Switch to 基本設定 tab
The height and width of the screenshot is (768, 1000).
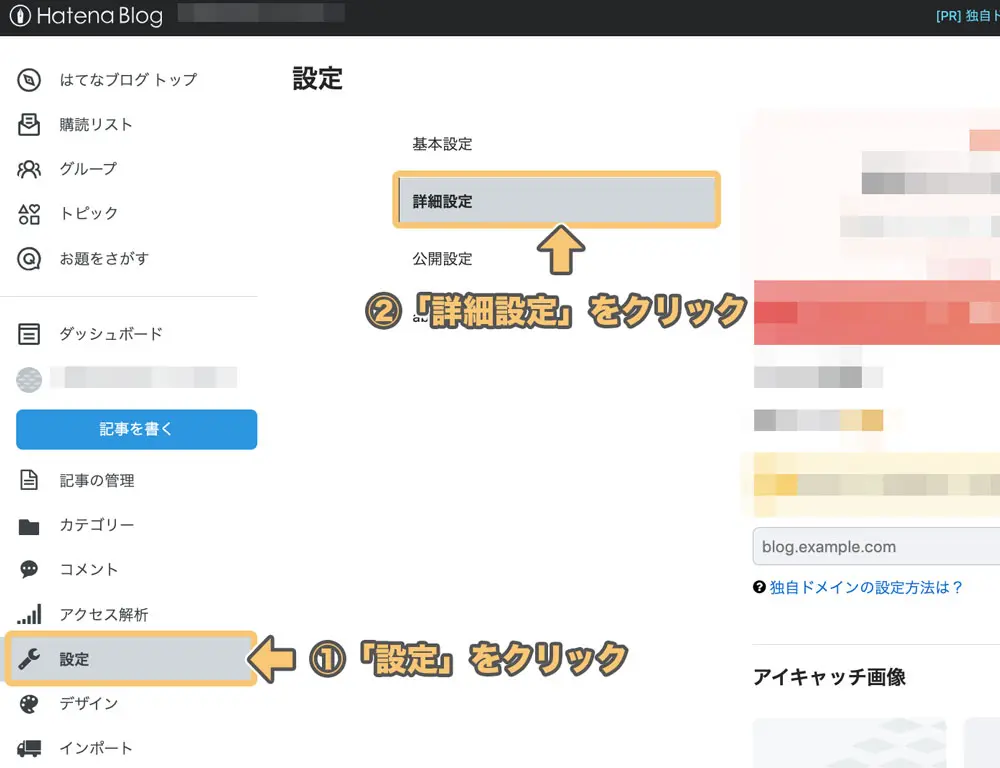tap(442, 144)
